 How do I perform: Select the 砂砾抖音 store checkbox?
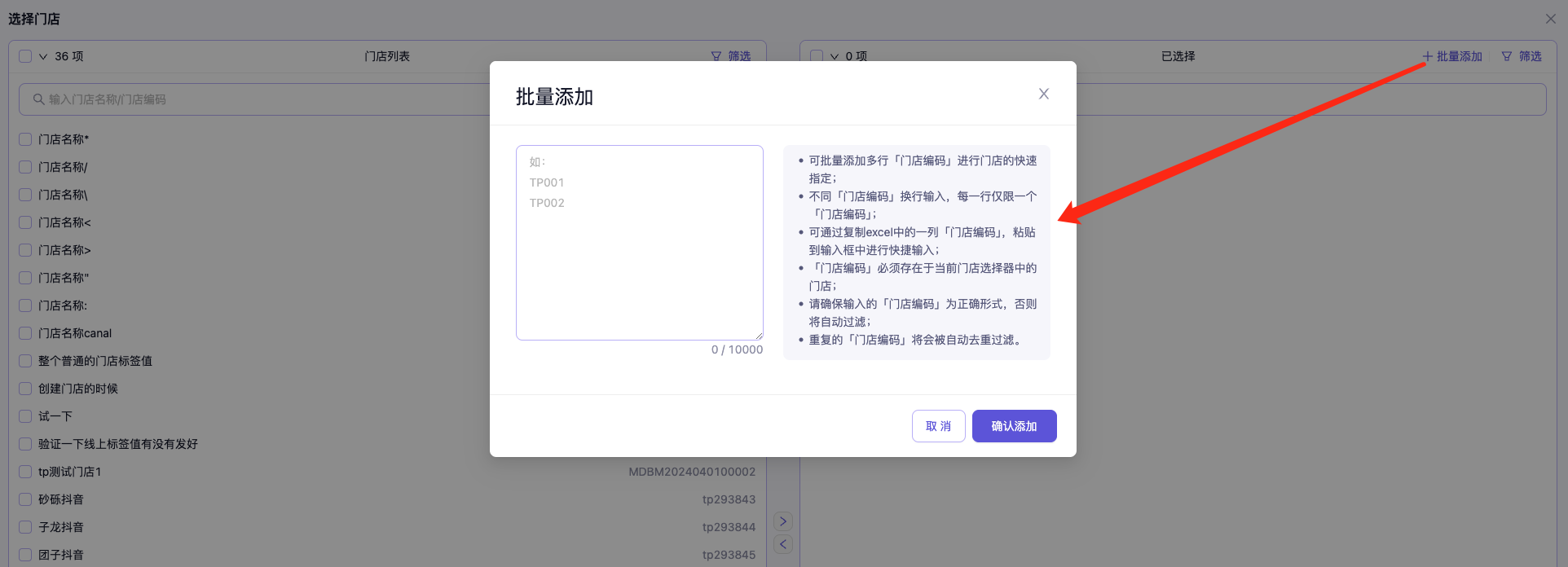point(25,499)
